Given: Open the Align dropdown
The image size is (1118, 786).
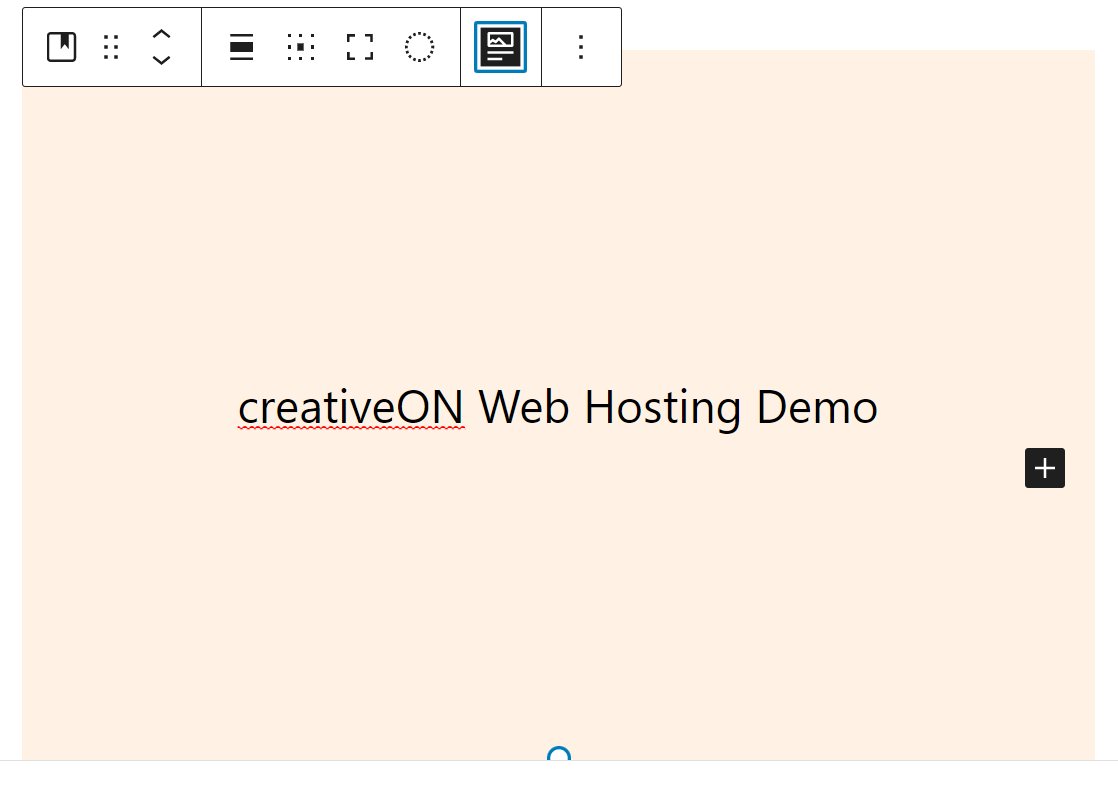Looking at the screenshot, I should coord(241,46).
